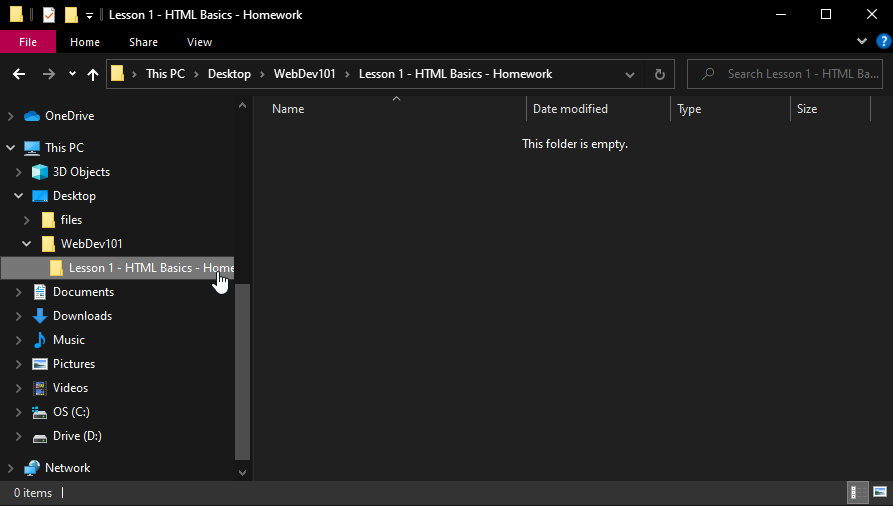Switch to the Home ribbon tab
Image resolution: width=893 pixels, height=506 pixels.
(85, 42)
